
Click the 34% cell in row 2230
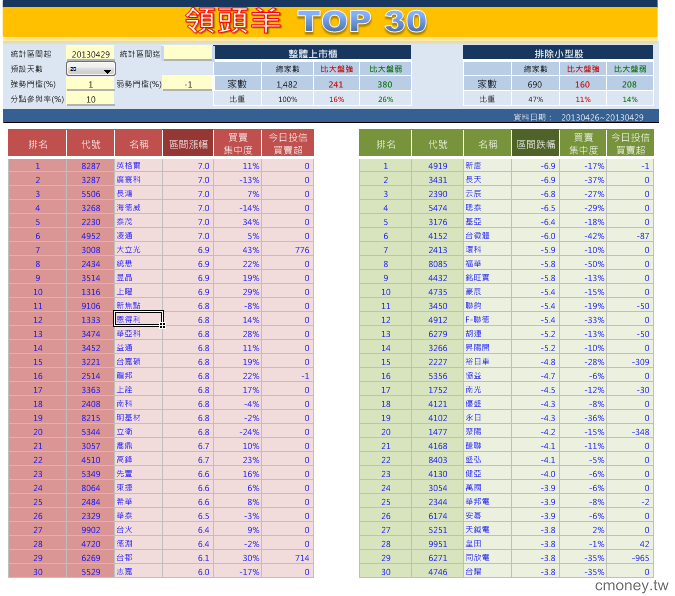238,222
